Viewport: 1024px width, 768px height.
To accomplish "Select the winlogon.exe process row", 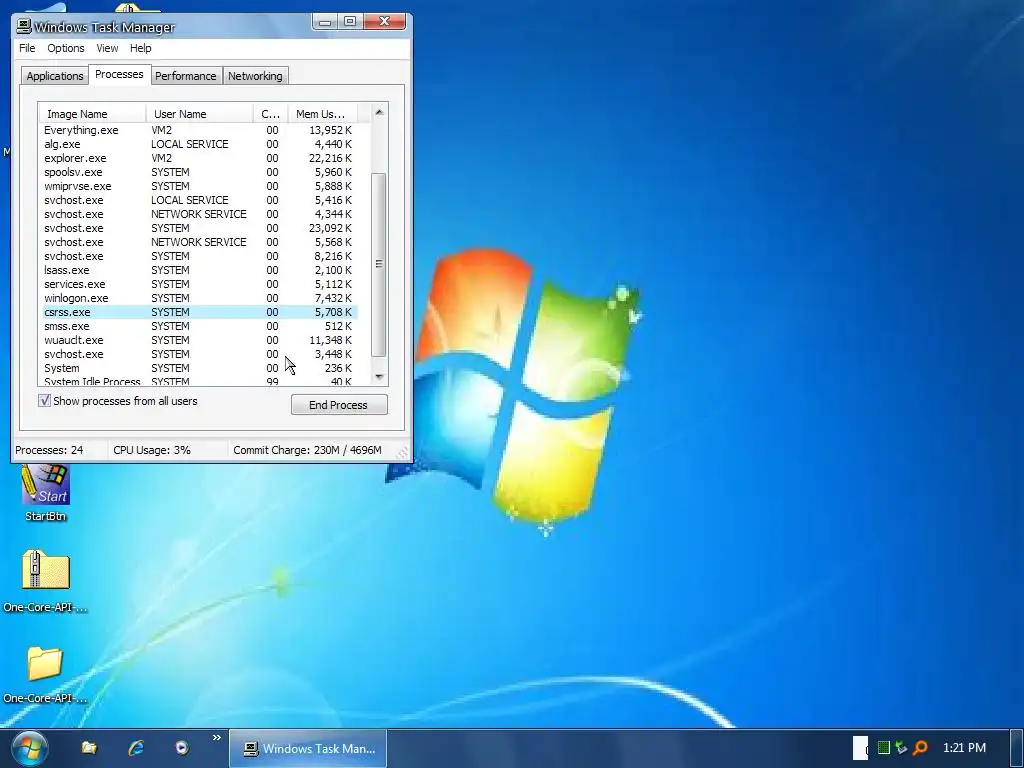I will click(x=200, y=298).
